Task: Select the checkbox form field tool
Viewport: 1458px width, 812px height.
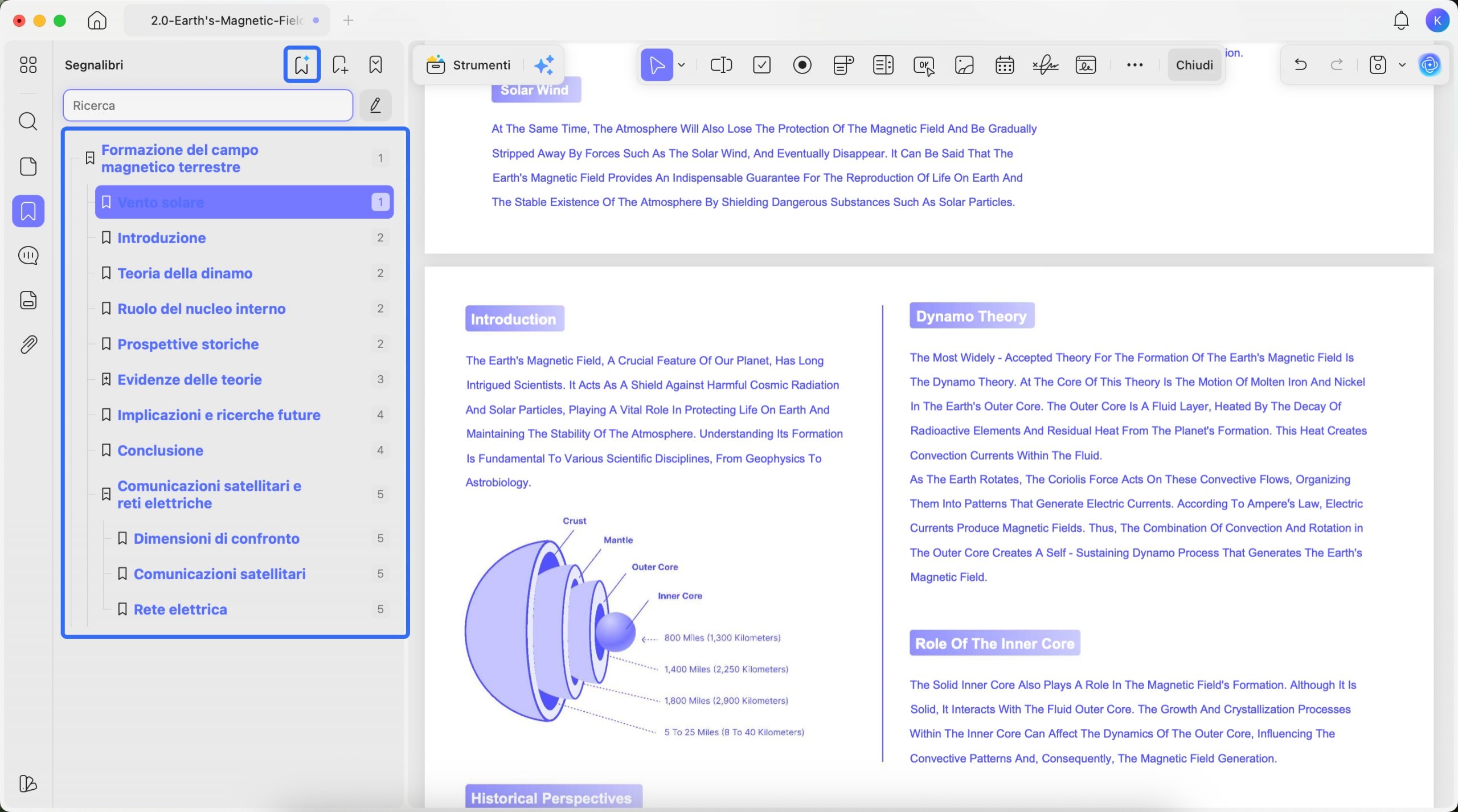Action: click(761, 65)
